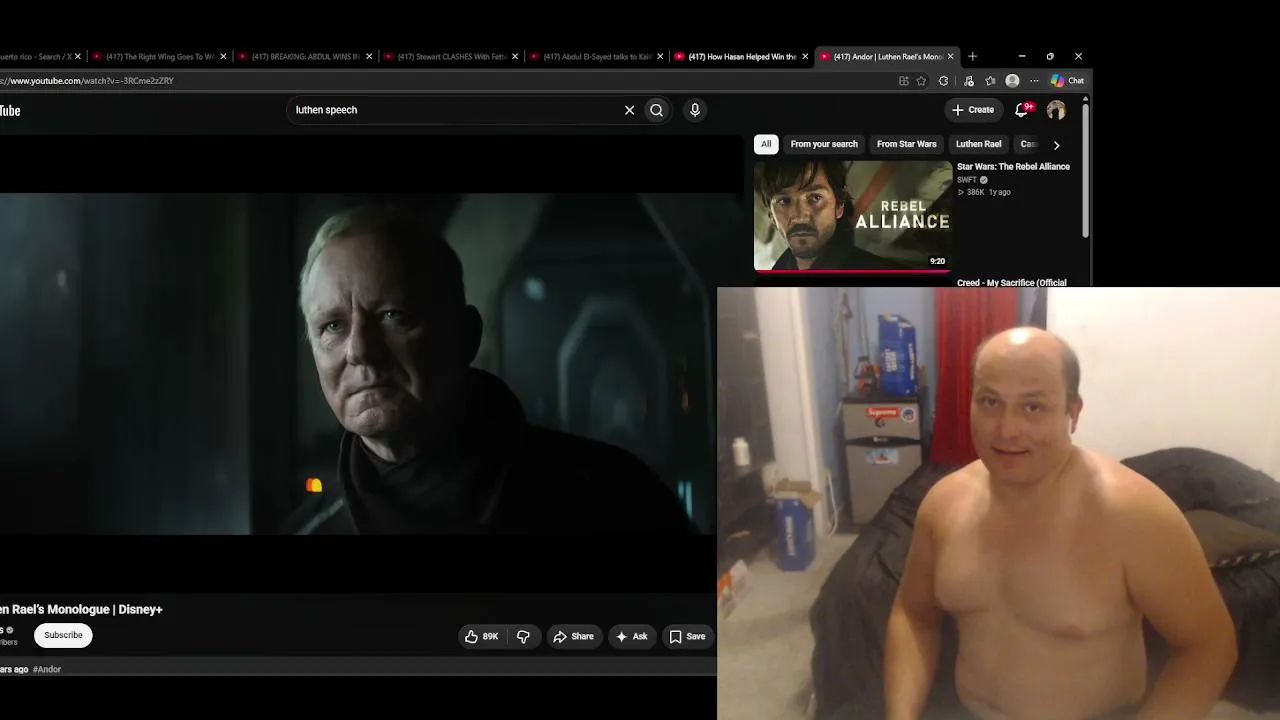Open the Copilot Chat button
1280x720 pixels.
[1068, 81]
